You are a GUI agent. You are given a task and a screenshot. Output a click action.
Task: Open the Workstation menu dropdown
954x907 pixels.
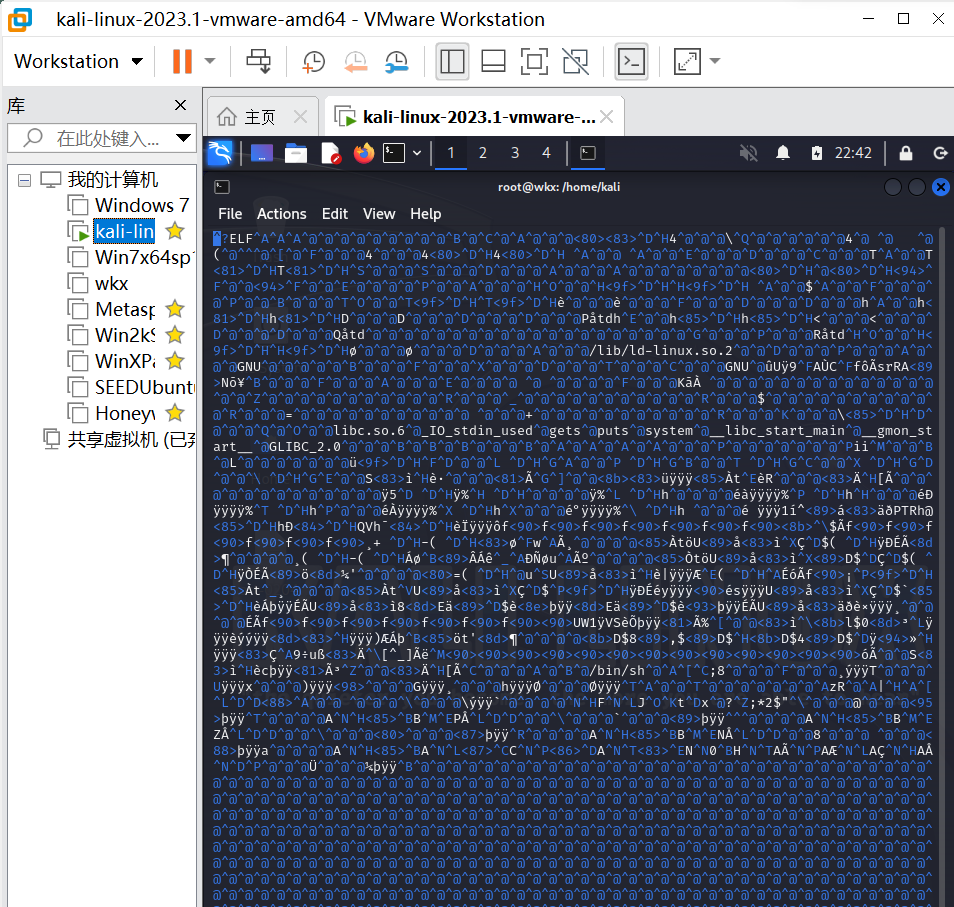[x=78, y=61]
